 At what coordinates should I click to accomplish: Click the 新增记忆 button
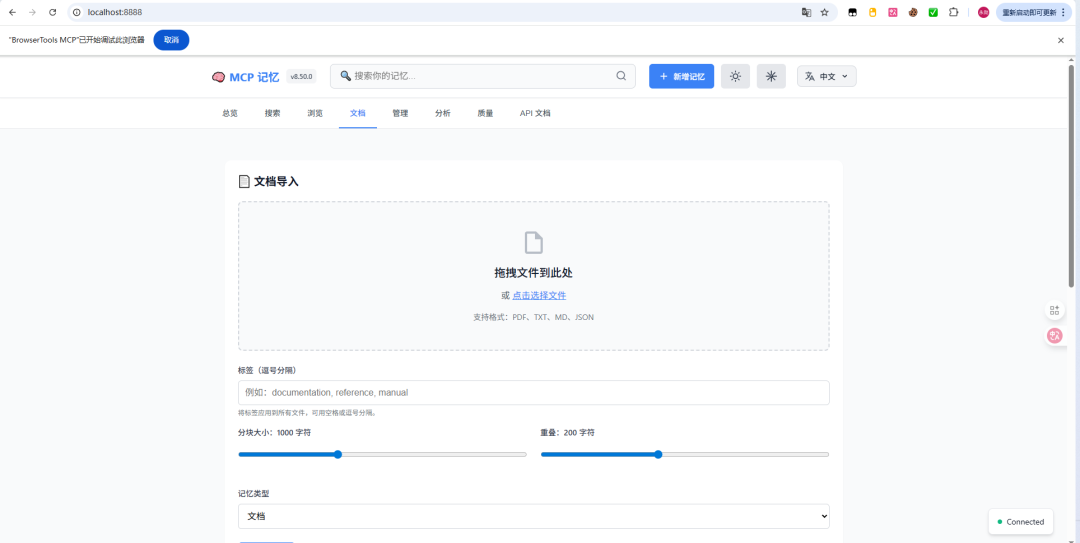pos(681,76)
